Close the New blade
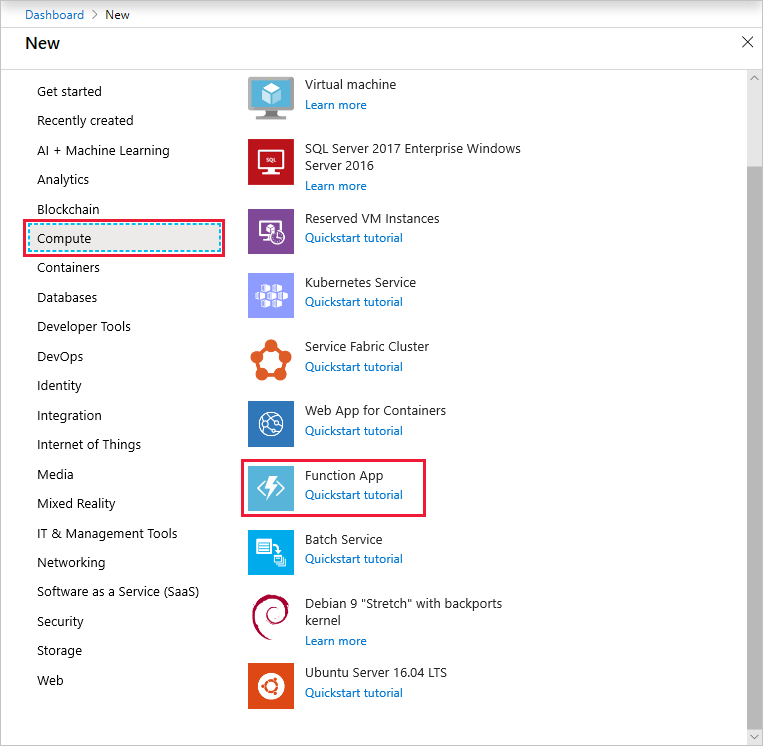 tap(747, 42)
